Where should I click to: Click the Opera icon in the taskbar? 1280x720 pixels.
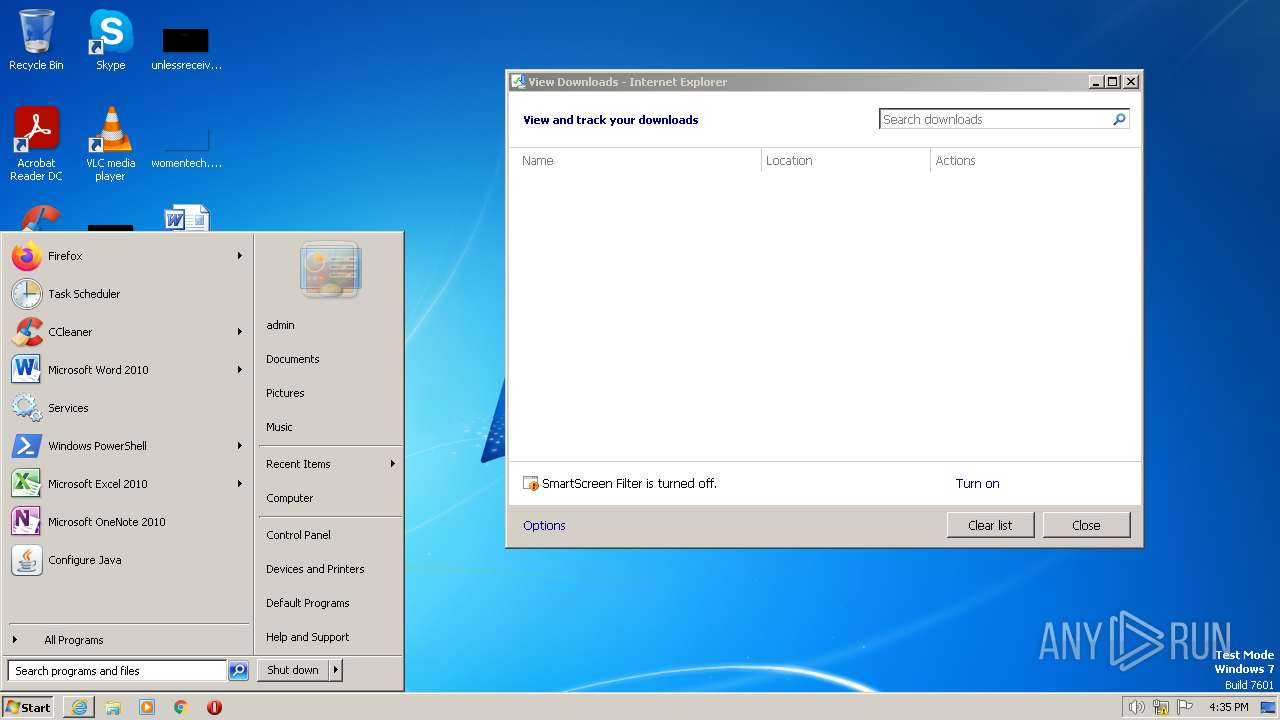(x=214, y=707)
